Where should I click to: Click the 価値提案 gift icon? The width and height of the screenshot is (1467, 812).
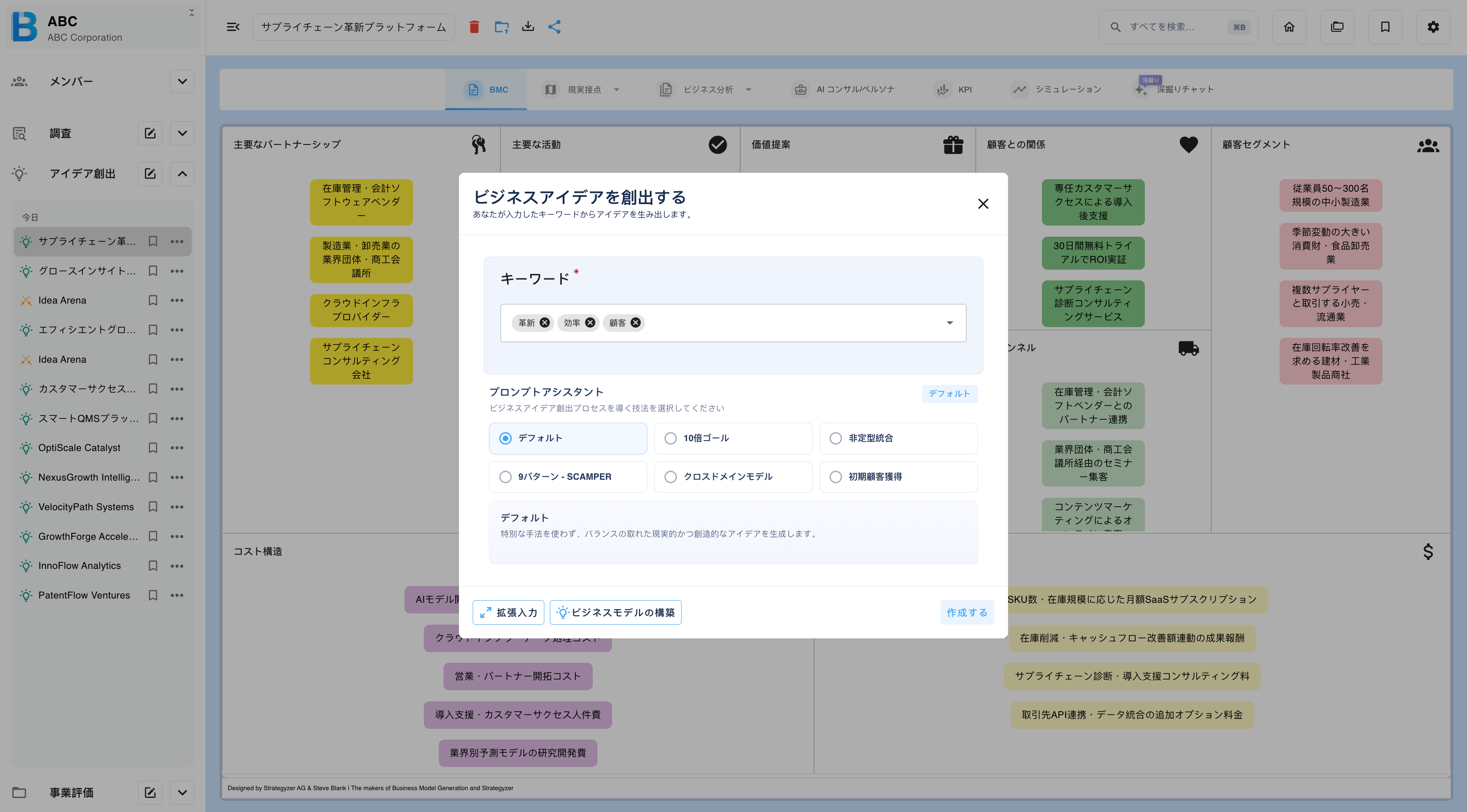(x=953, y=144)
